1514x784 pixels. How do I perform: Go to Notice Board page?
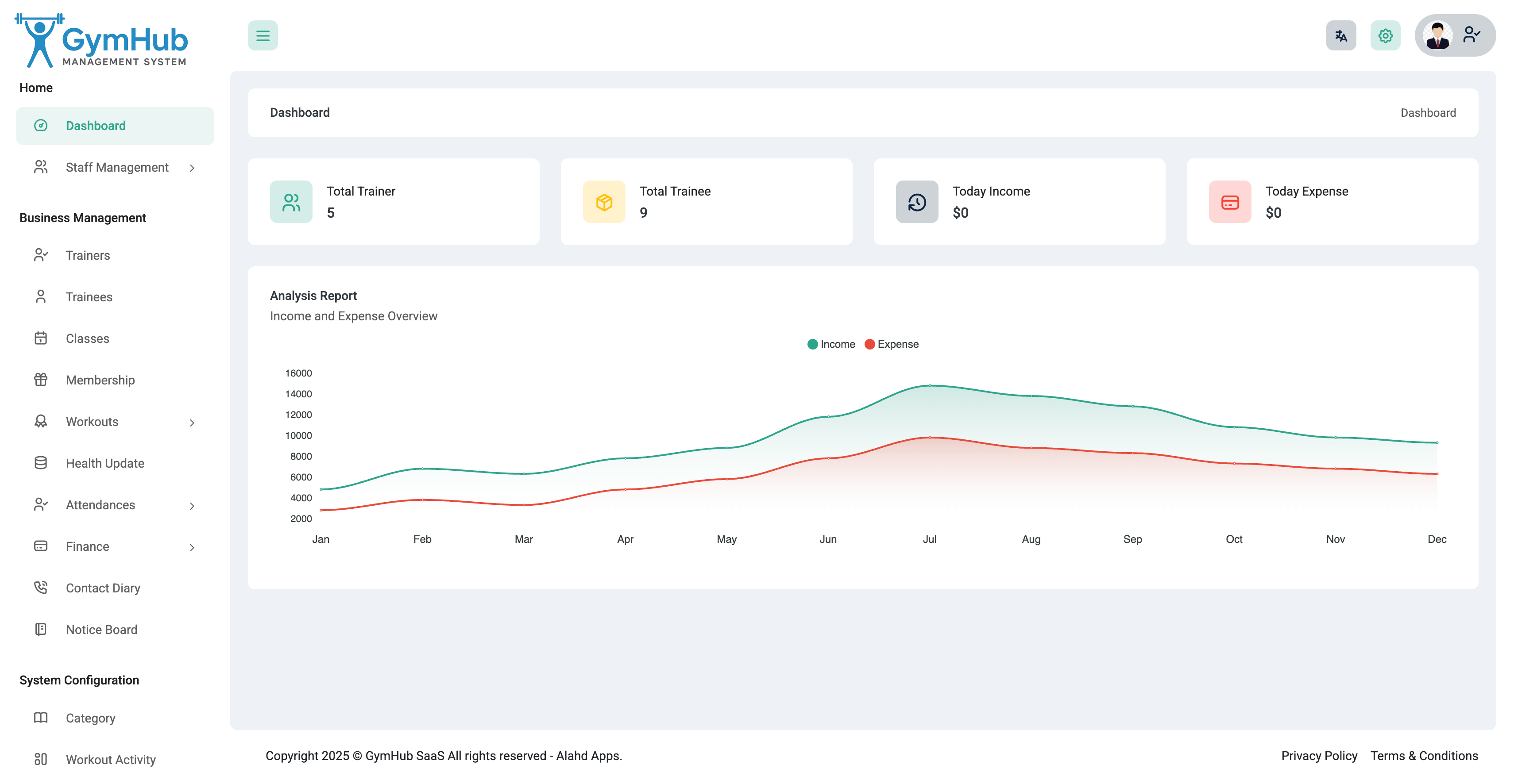pos(101,630)
